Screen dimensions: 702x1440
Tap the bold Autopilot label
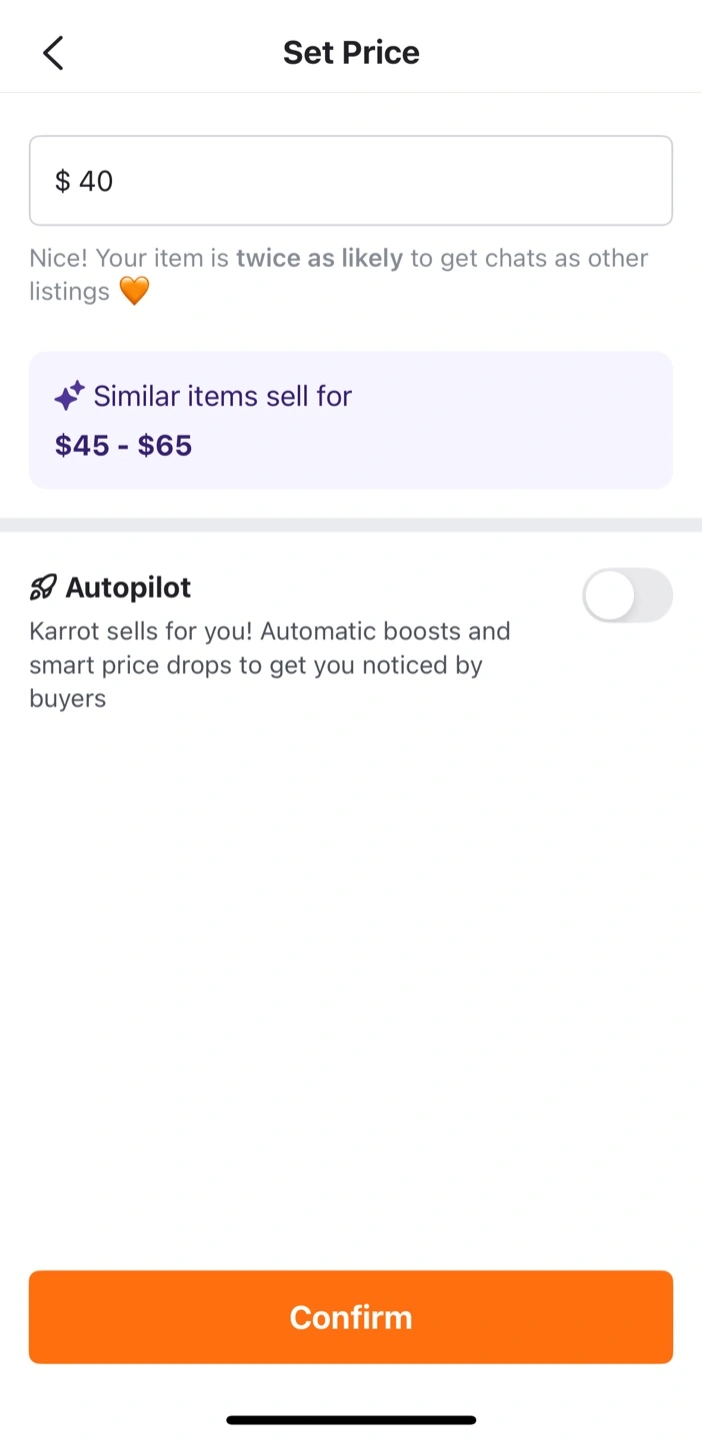pos(128,588)
